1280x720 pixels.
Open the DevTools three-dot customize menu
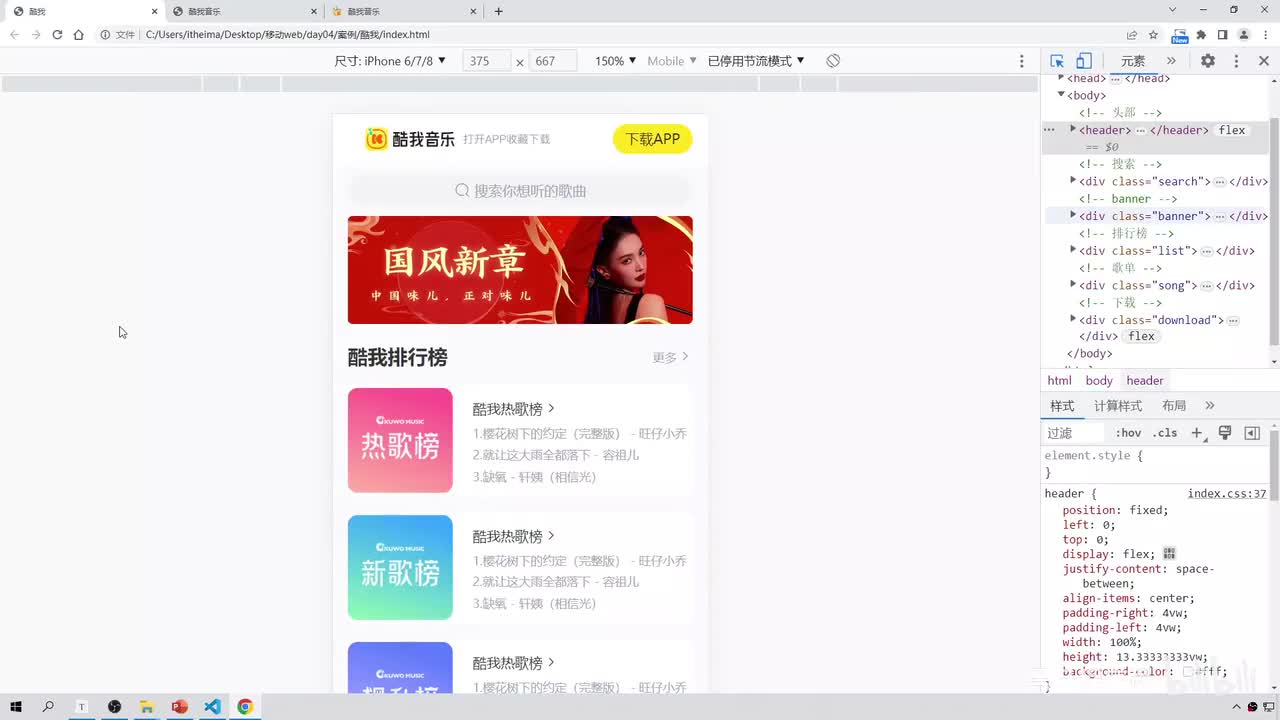point(1236,61)
